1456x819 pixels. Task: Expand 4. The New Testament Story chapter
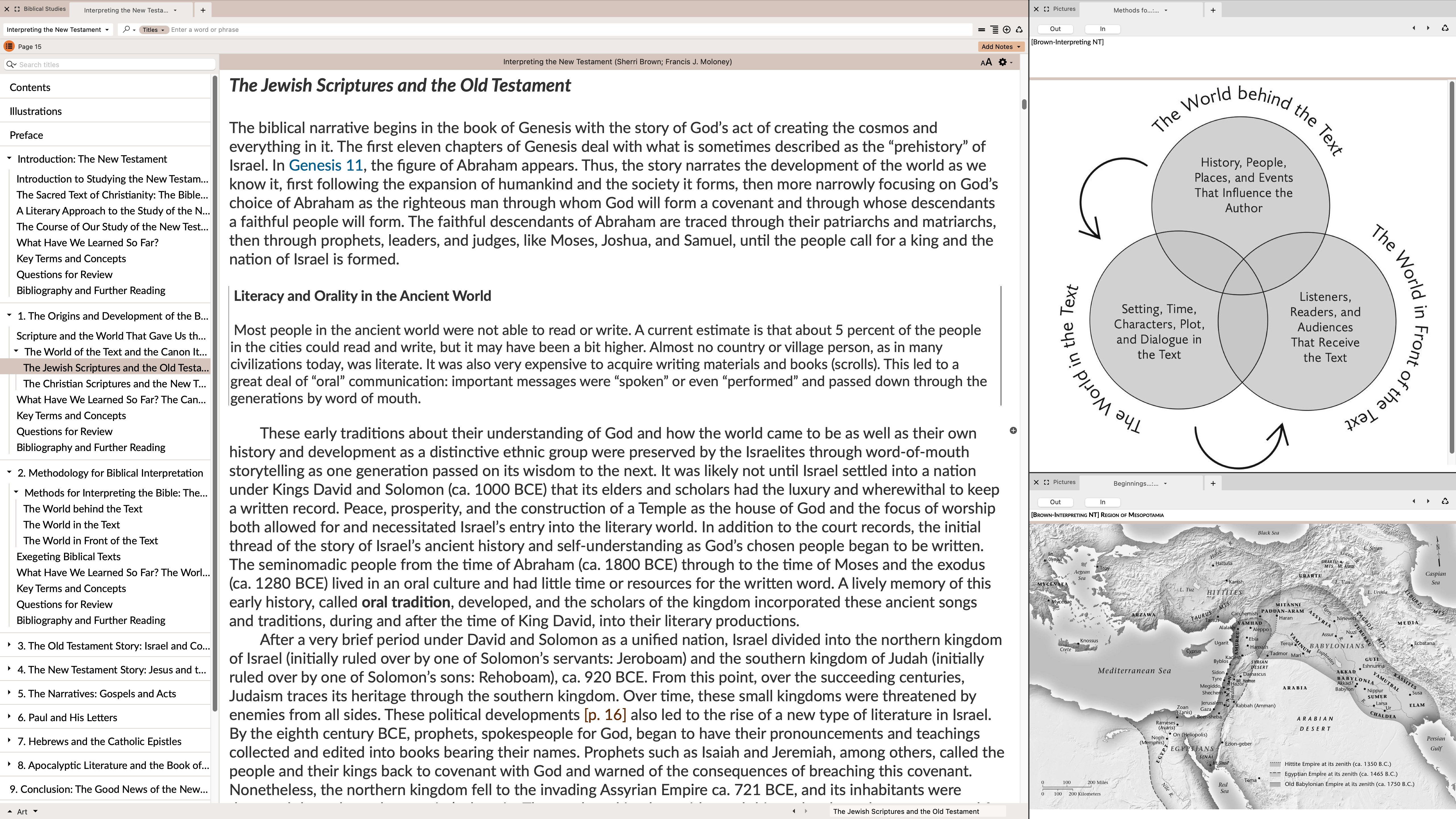point(9,669)
